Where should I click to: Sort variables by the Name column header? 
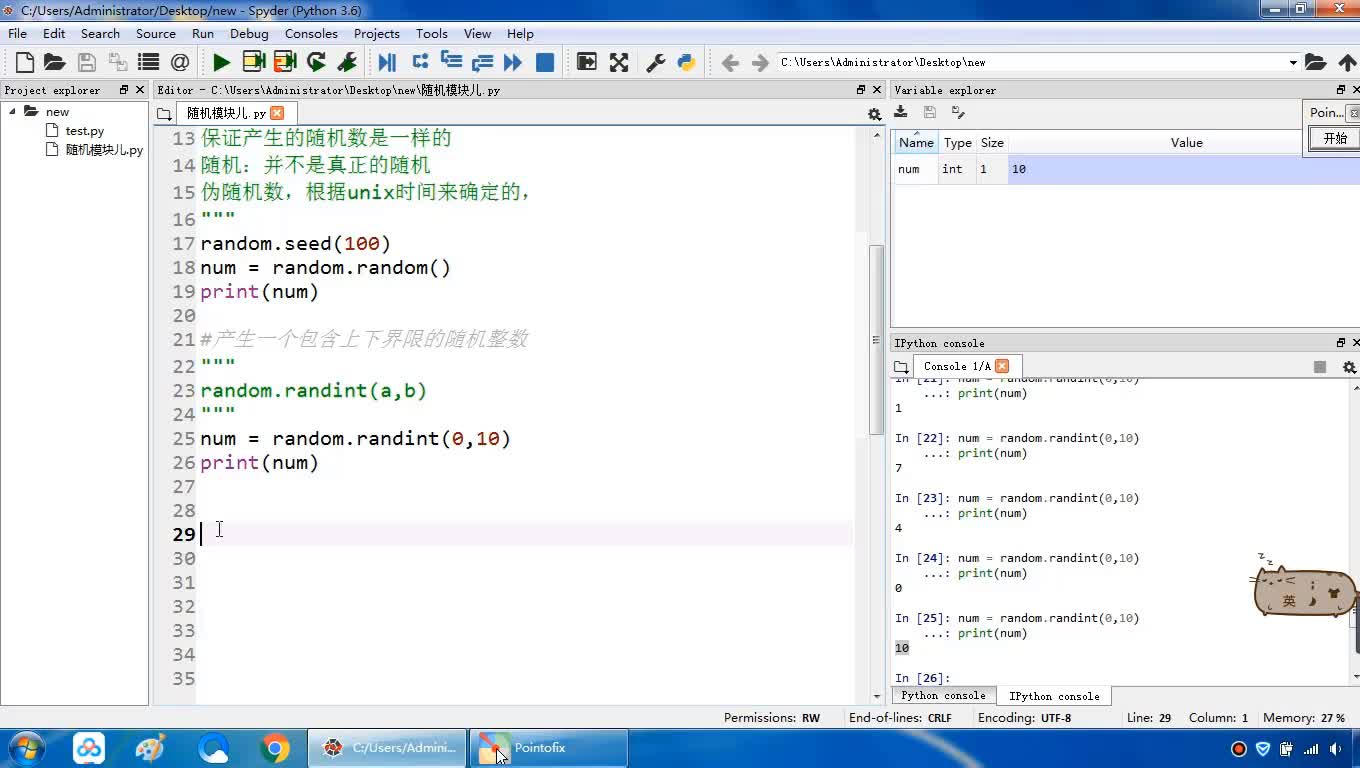915,143
